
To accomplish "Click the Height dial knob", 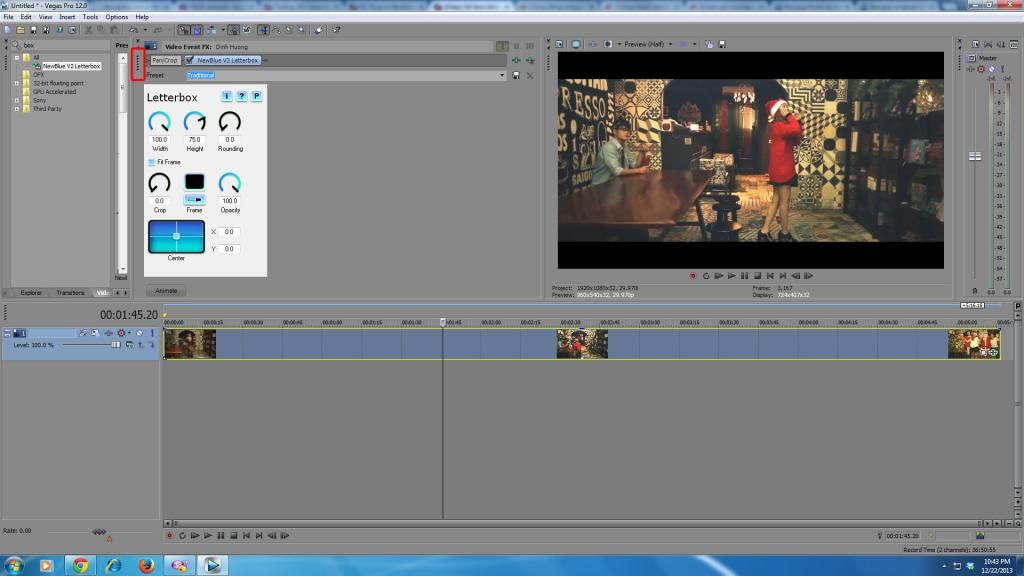I will 195,121.
